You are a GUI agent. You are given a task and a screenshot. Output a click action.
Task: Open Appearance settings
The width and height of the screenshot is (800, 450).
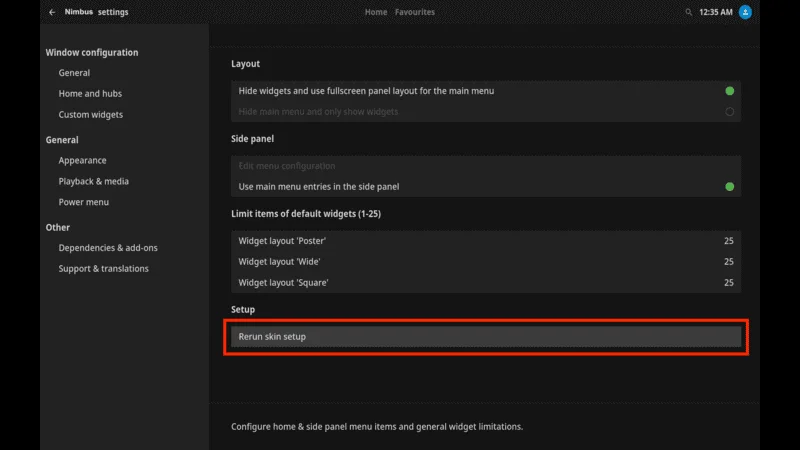[x=82, y=160]
